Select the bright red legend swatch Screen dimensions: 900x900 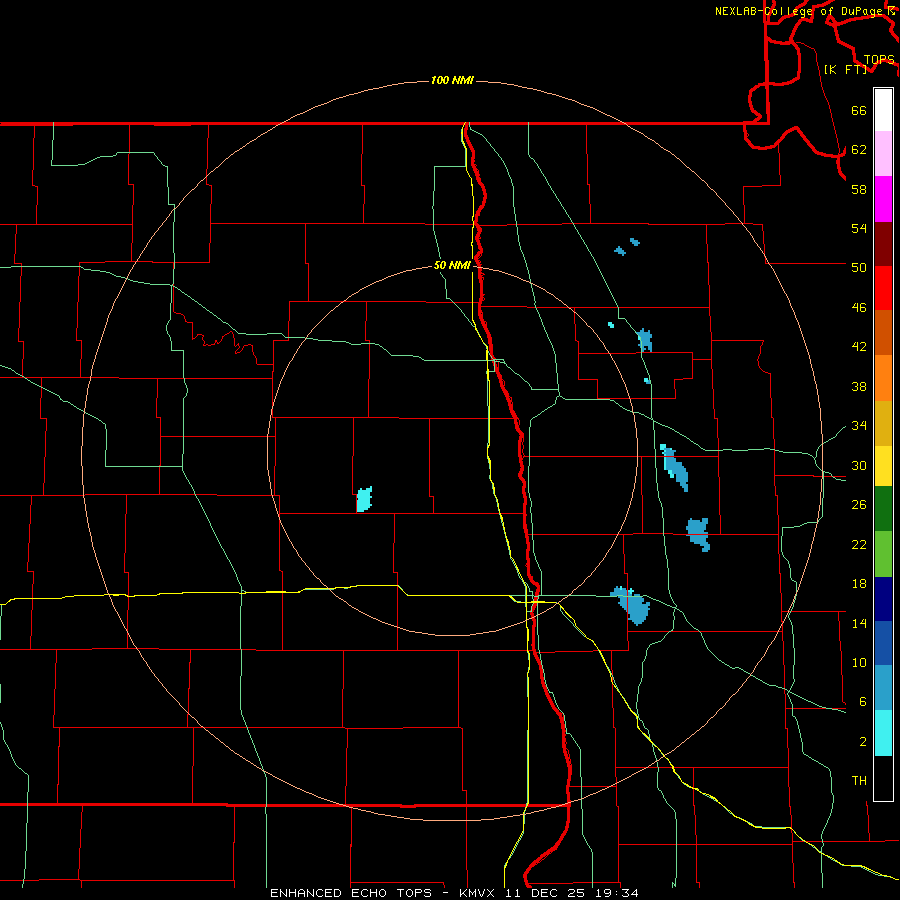pyautogui.click(x=883, y=288)
